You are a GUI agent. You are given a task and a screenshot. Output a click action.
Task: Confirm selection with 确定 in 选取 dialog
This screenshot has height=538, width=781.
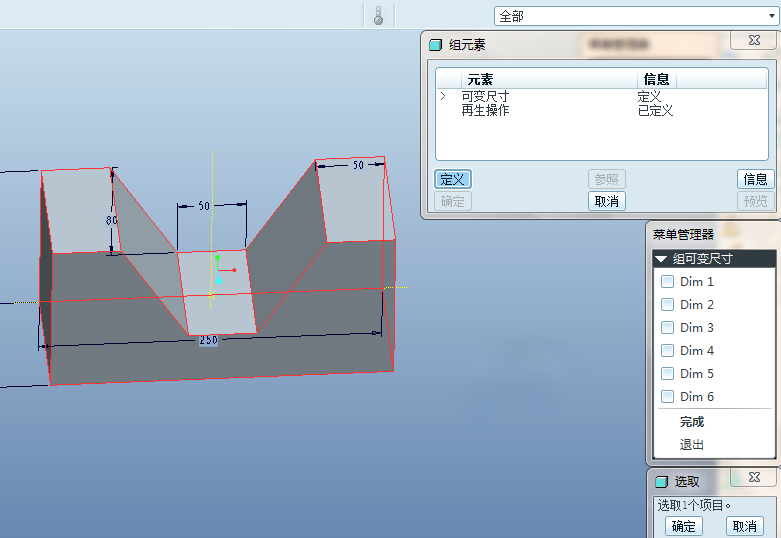click(x=684, y=526)
